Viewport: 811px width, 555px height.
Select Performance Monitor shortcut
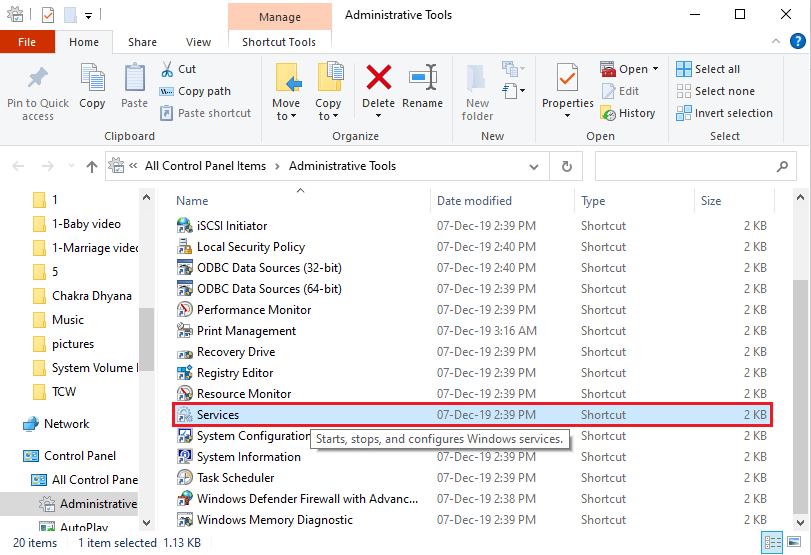(x=472, y=310)
